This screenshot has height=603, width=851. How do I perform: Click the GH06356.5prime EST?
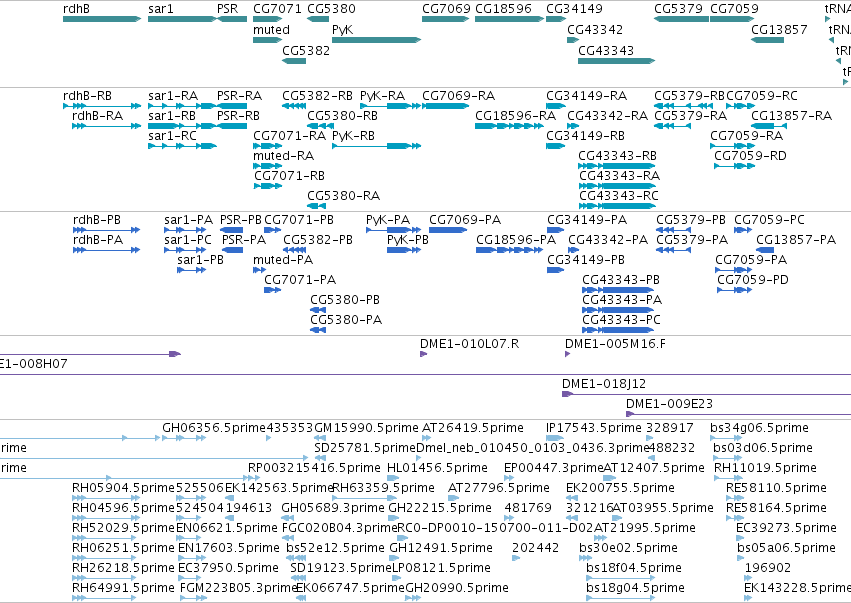pos(183,437)
